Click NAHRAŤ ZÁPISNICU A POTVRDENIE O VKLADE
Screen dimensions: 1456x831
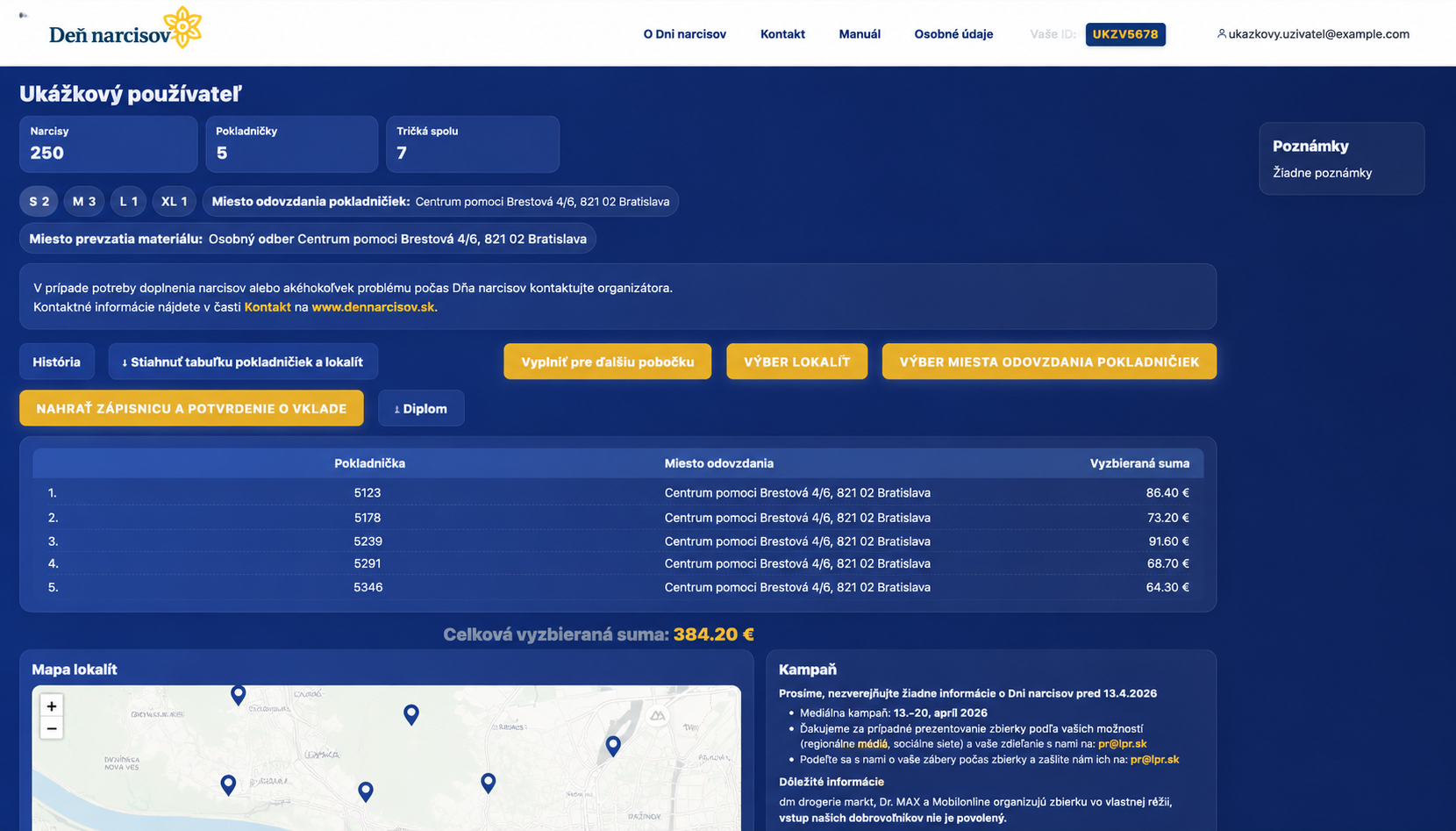tap(191, 408)
